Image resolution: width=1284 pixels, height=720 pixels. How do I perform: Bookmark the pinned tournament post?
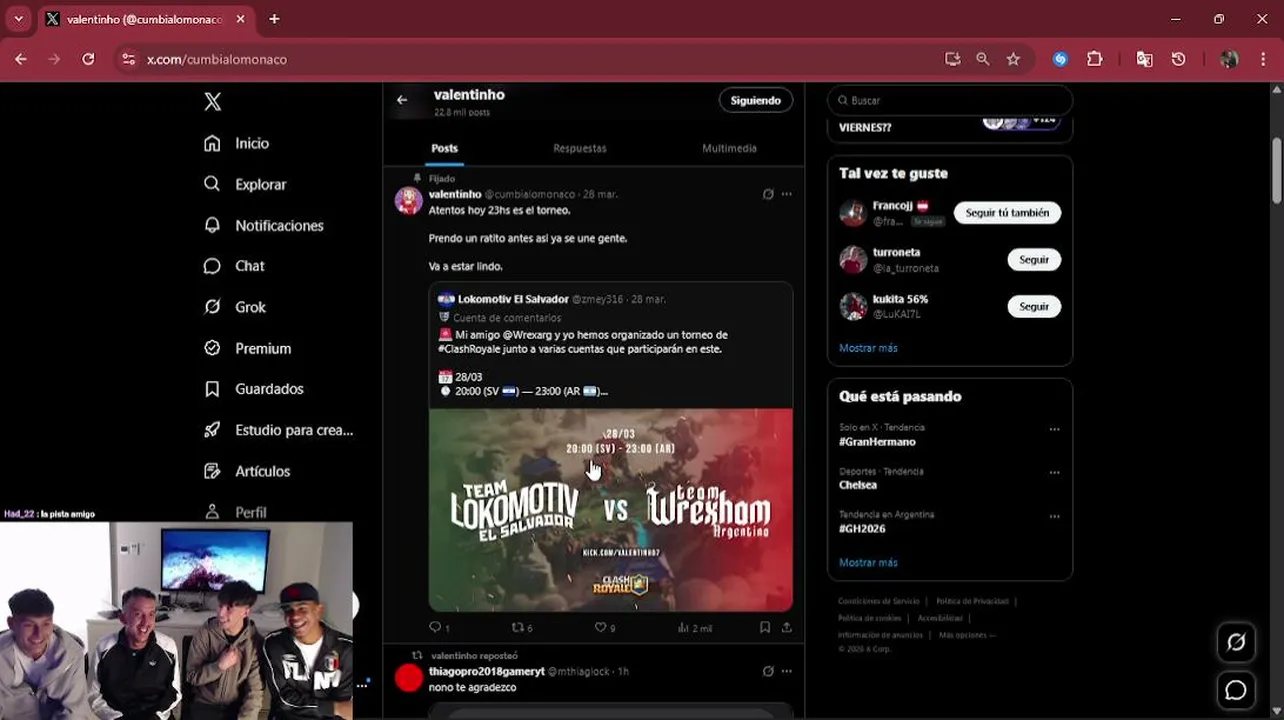pos(765,627)
